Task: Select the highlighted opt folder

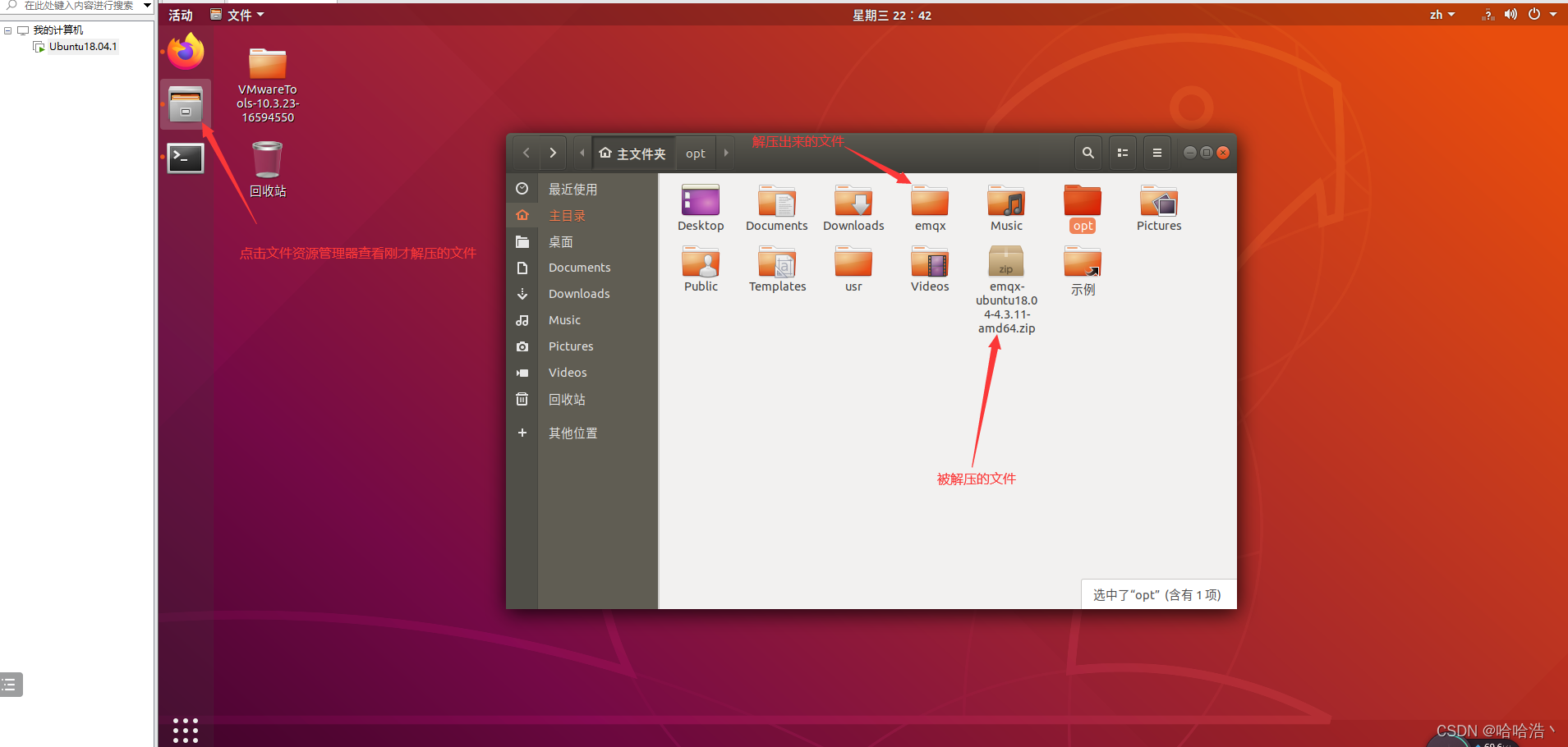Action: 1083,209
